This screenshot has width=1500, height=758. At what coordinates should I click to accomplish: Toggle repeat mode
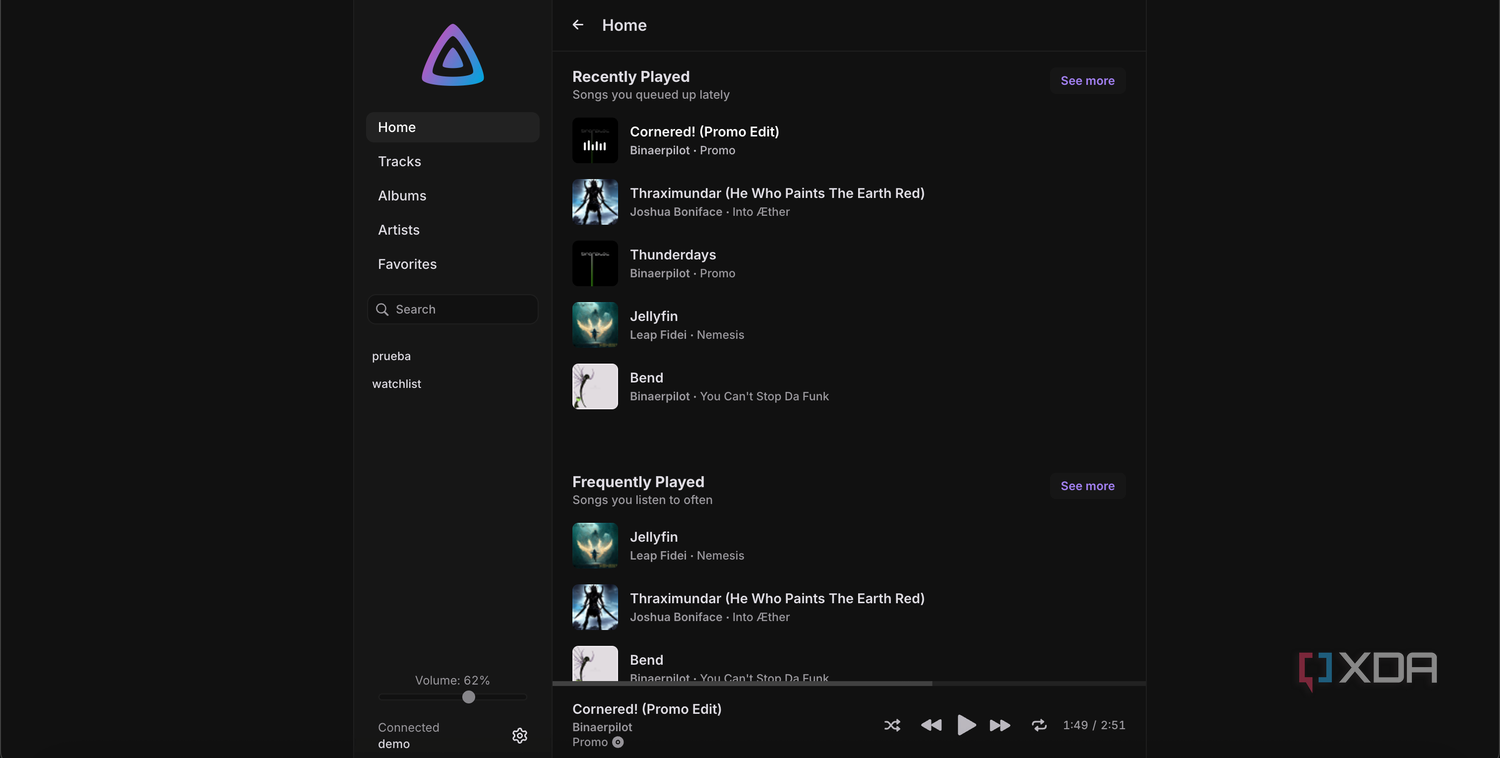(x=1039, y=725)
